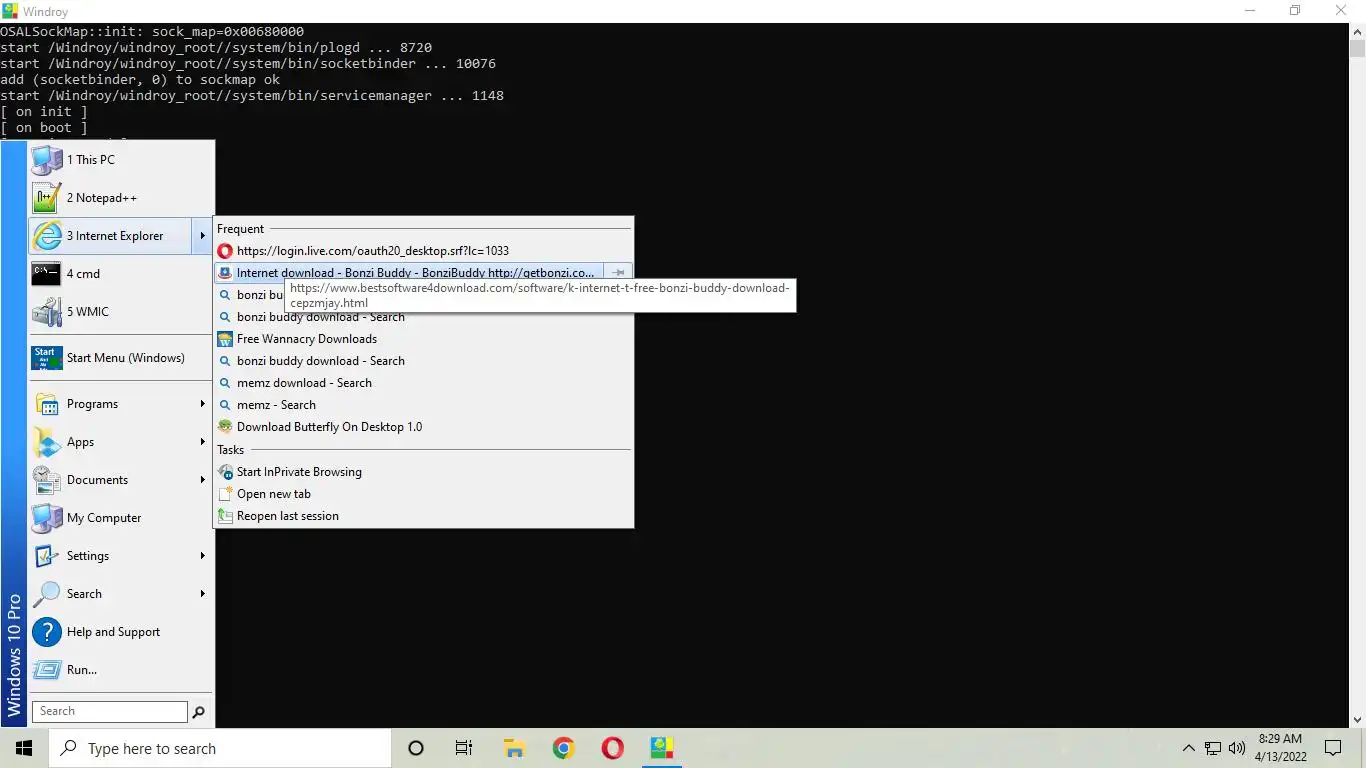Click the clock showing 8:29 AM
This screenshot has height=768, width=1366.
(x=1280, y=739)
